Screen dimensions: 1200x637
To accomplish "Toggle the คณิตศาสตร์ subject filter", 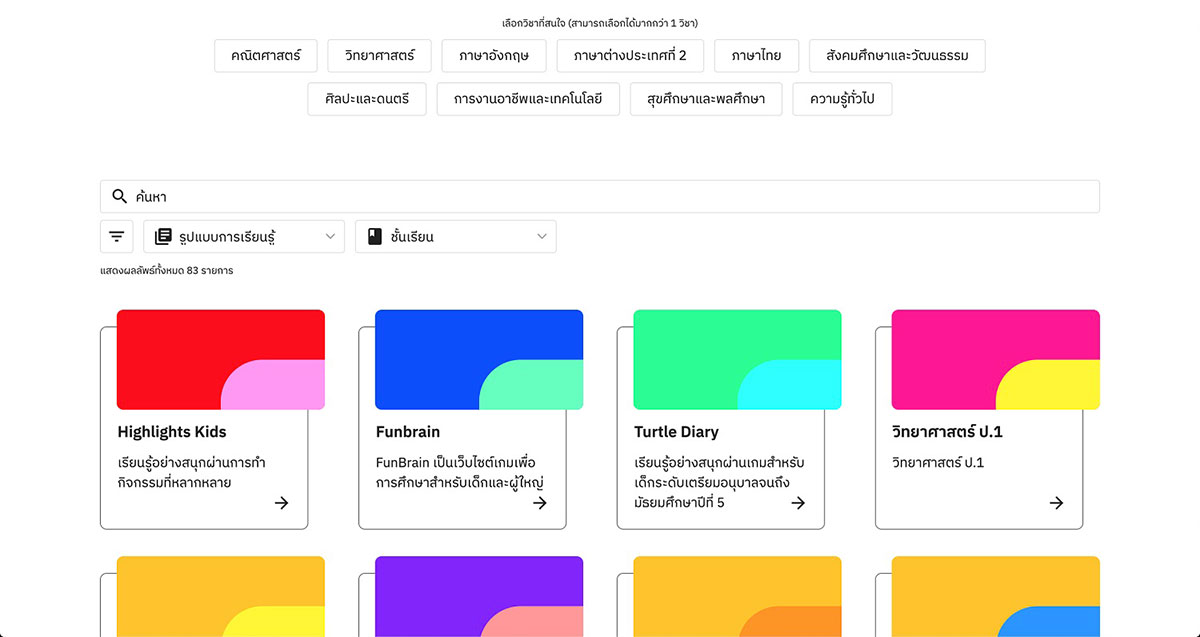I will [x=265, y=56].
